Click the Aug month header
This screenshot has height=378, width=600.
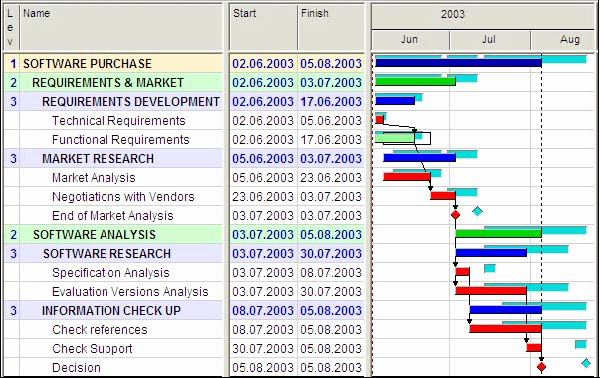pos(570,39)
